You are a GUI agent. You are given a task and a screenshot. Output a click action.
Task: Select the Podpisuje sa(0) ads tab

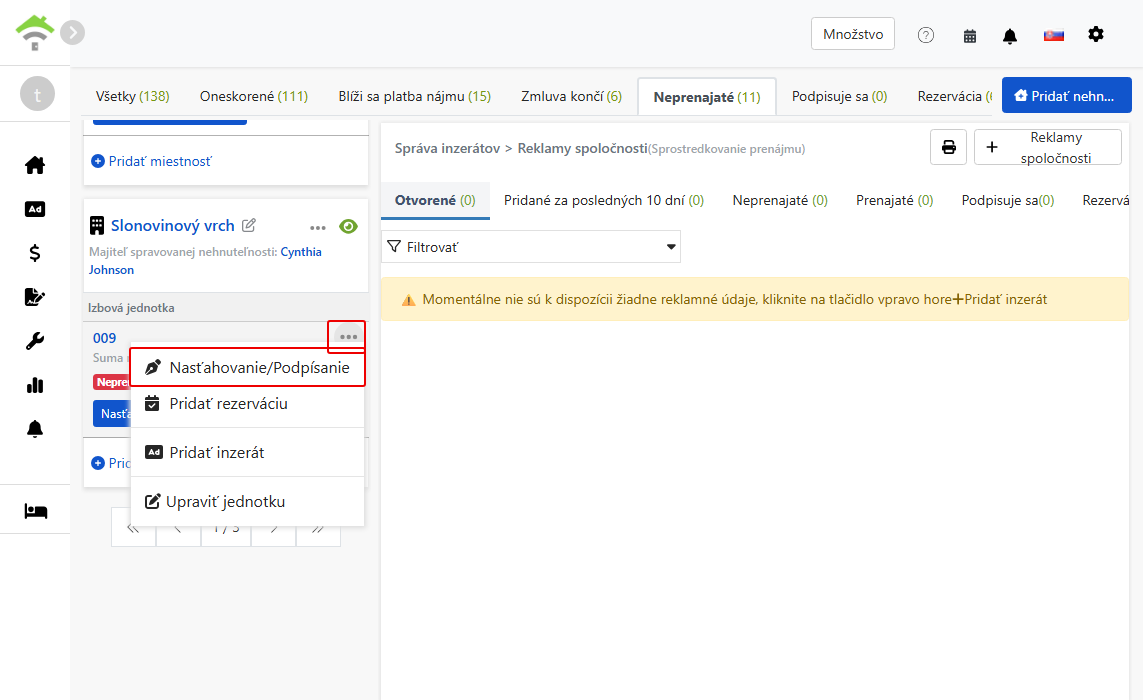[x=1007, y=200]
